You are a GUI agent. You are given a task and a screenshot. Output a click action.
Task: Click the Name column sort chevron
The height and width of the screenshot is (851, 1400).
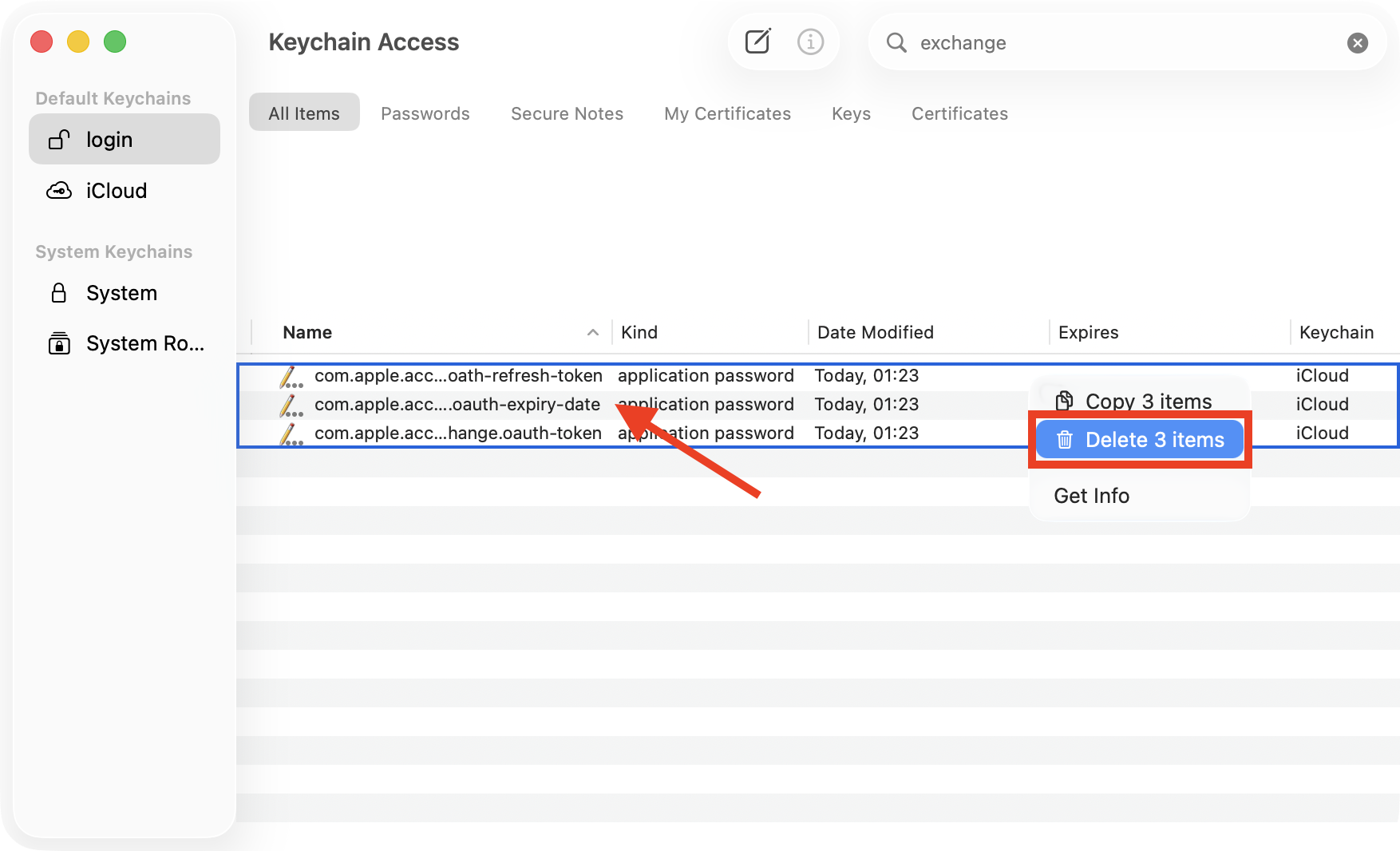tap(593, 331)
